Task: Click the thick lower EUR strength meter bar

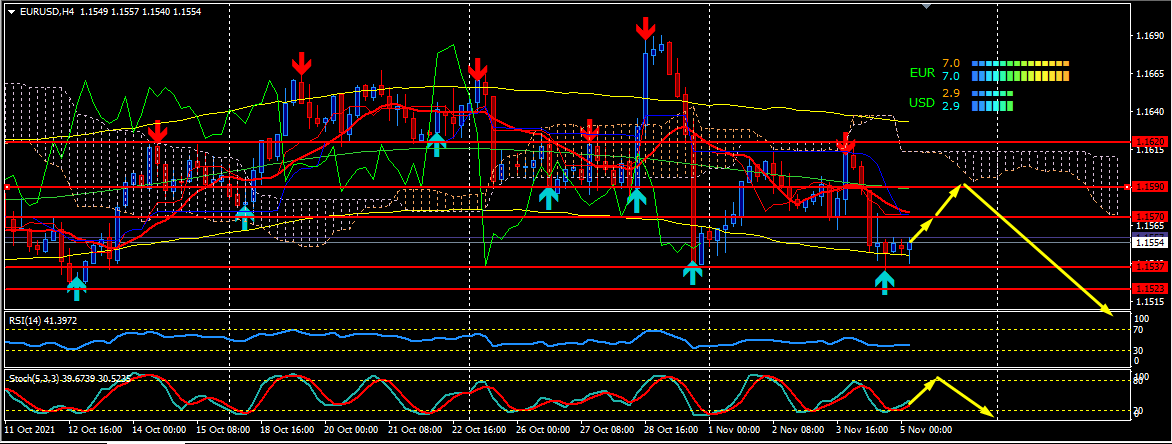Action: click(1020, 76)
